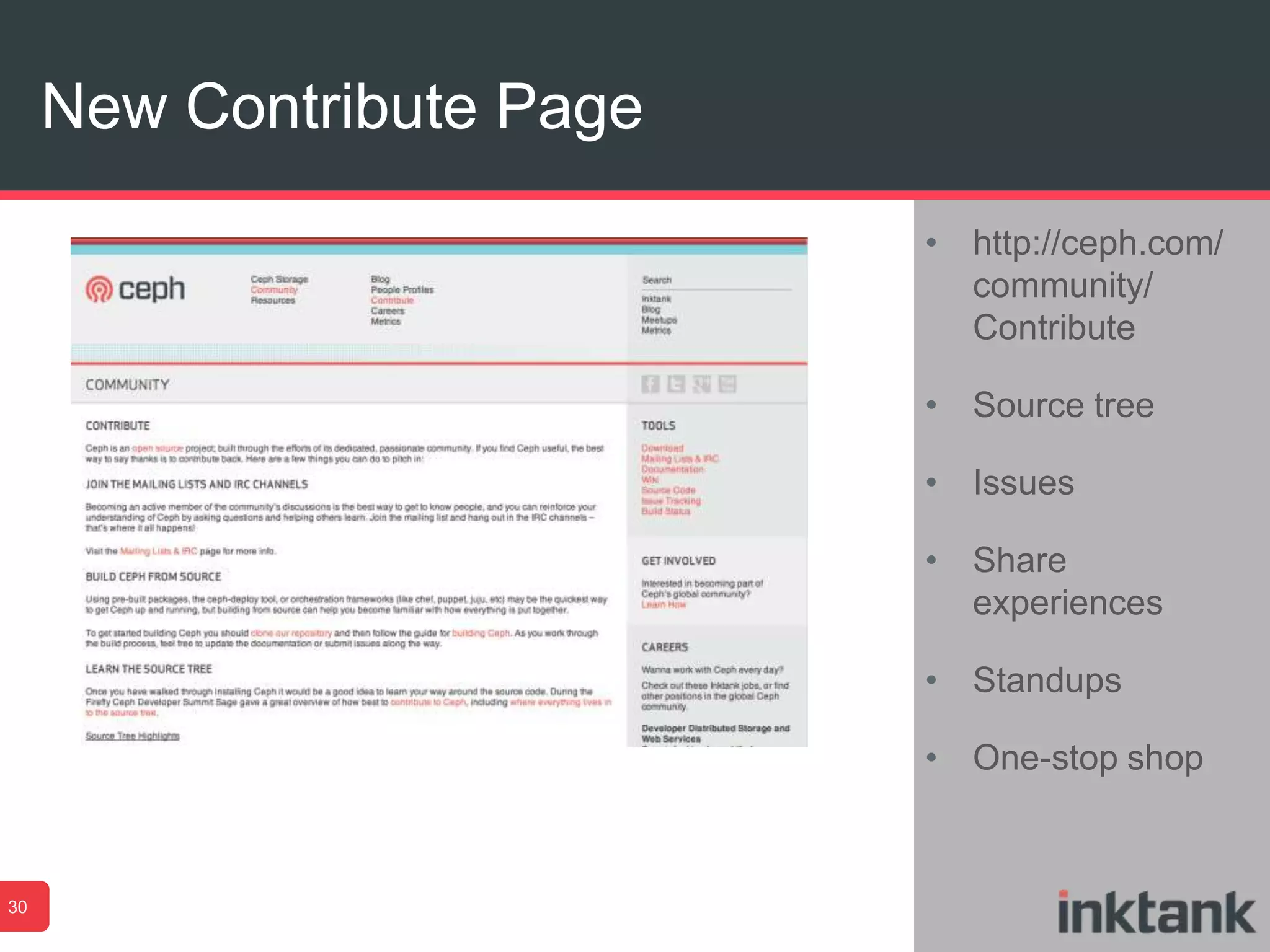Open the Ceph Storage nav item
This screenshot has width=1270, height=952.
pyautogui.click(x=279, y=280)
